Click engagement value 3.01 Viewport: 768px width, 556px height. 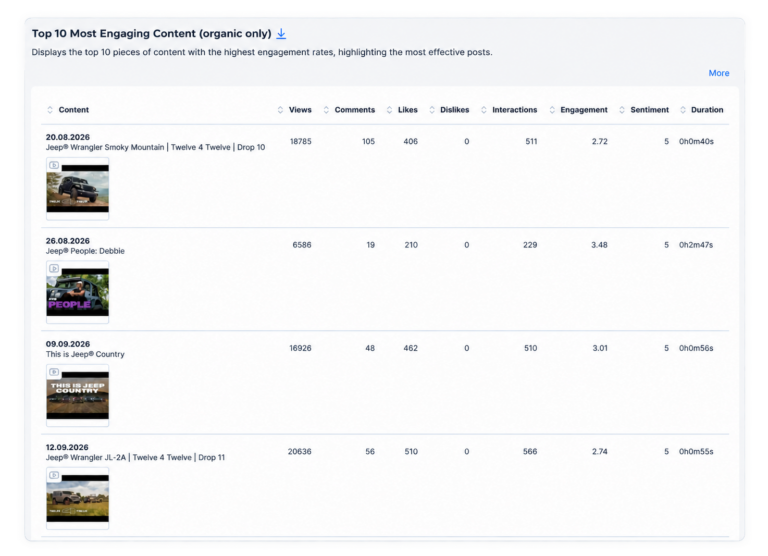pos(600,348)
